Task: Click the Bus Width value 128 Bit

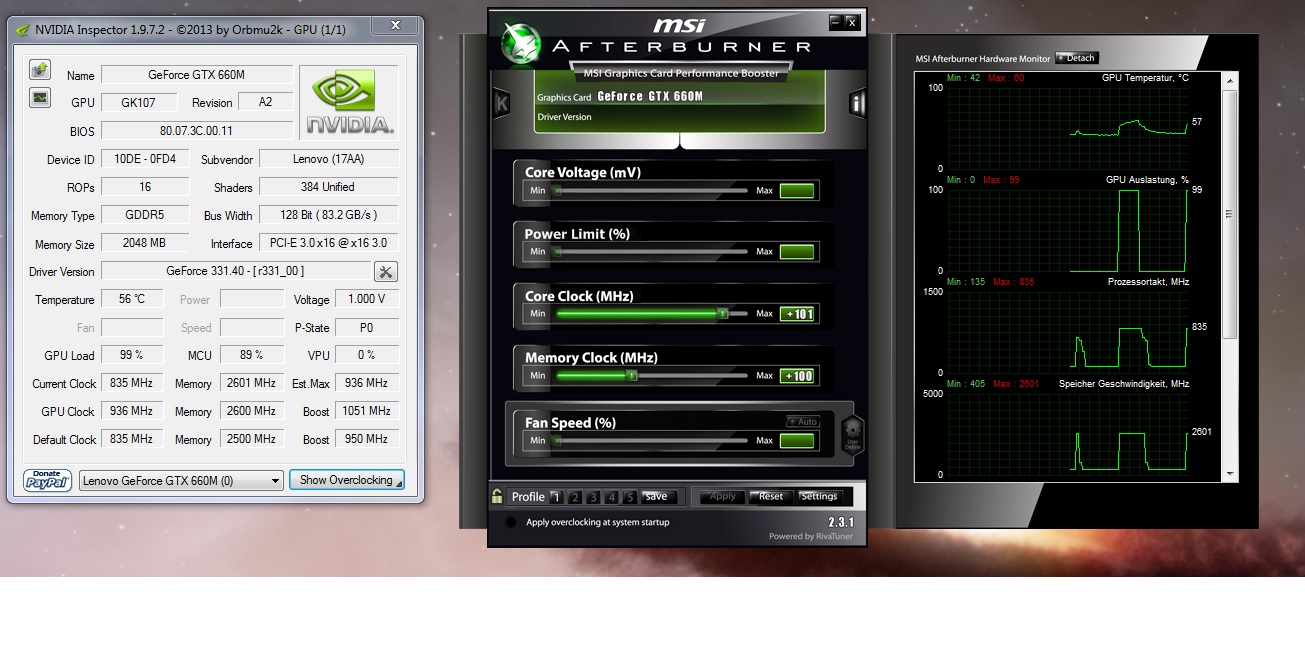Action: [x=329, y=215]
